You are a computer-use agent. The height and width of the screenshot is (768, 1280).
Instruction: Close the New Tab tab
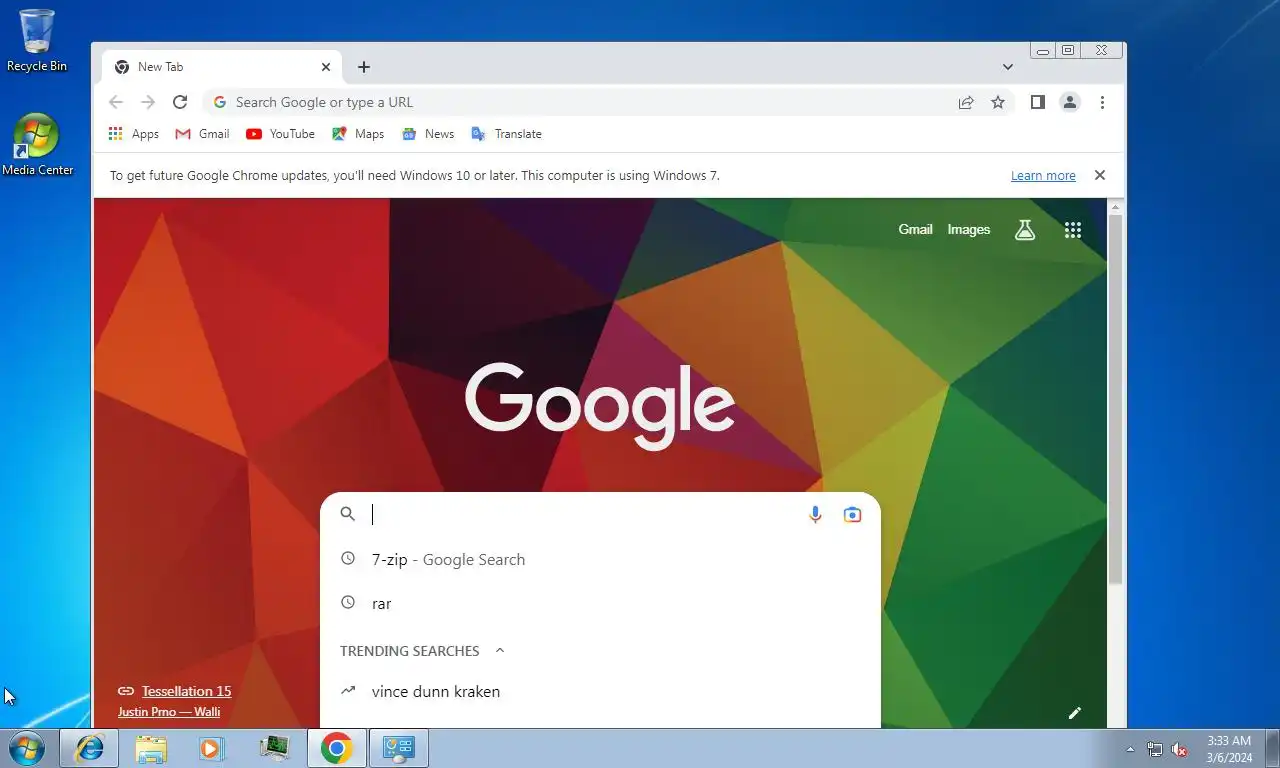(326, 67)
